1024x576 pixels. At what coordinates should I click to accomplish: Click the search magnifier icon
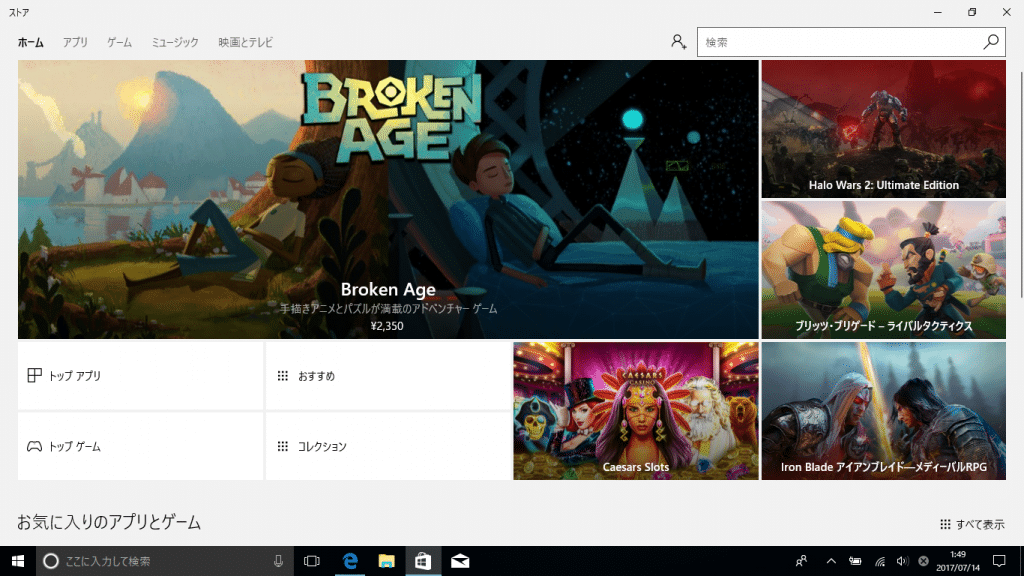(991, 42)
